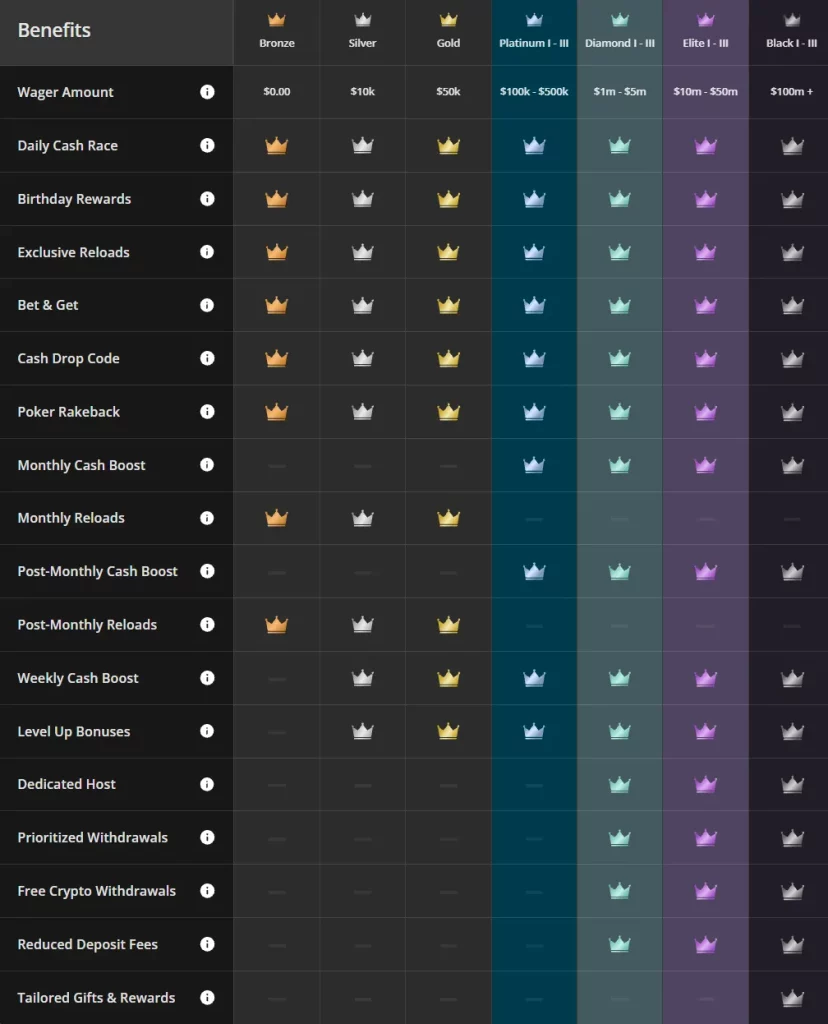Viewport: 828px width, 1024px height.
Task: Click Diamond crown in Dedicated Host row
Action: [620, 784]
